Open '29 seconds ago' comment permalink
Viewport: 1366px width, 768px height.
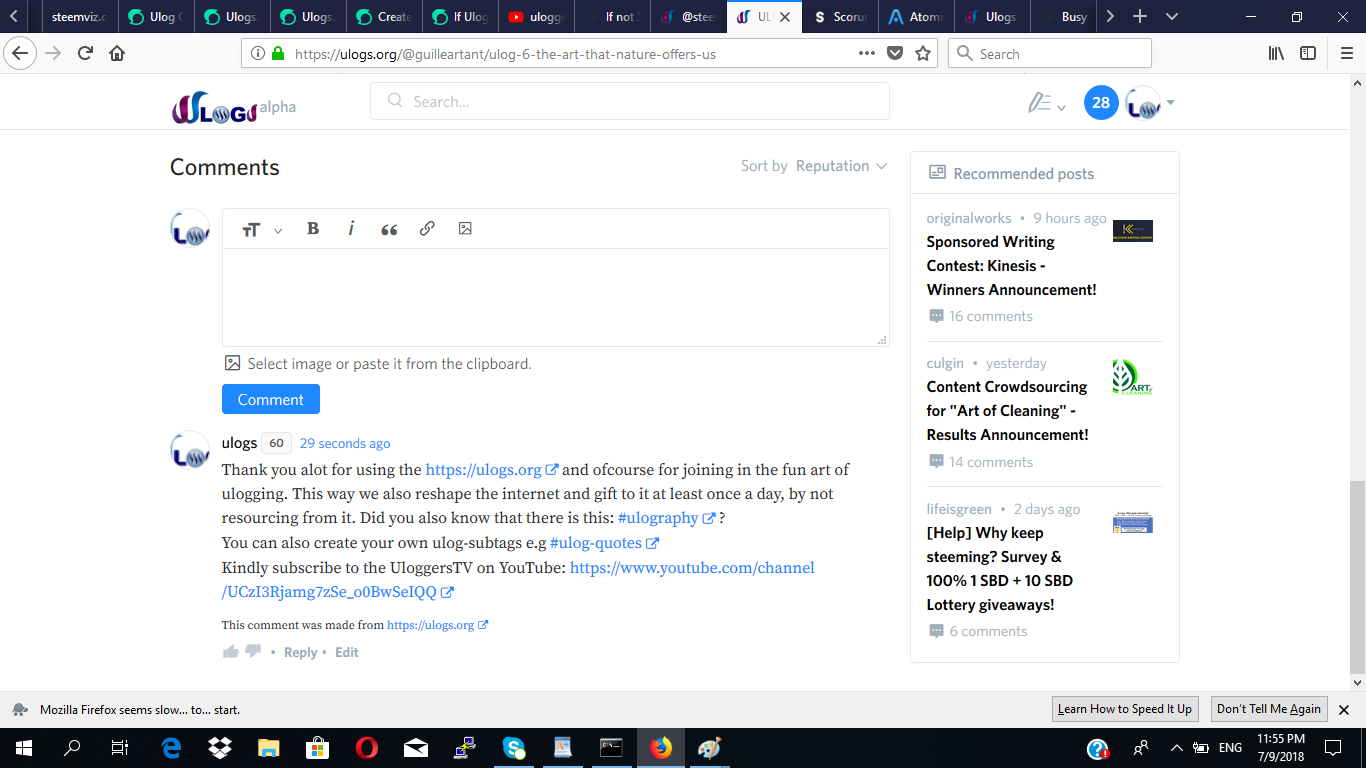345,443
